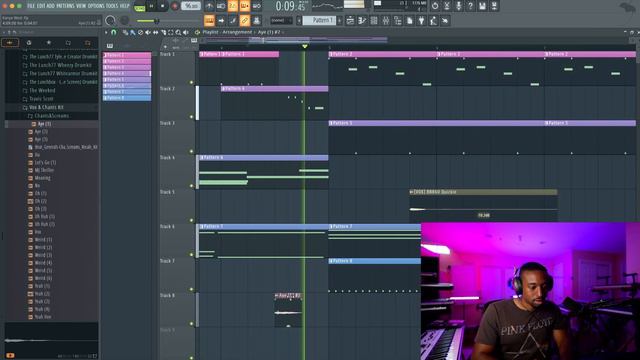Open the Playlist view icon
Viewport: 640px width, 360px height.
tap(350, 20)
